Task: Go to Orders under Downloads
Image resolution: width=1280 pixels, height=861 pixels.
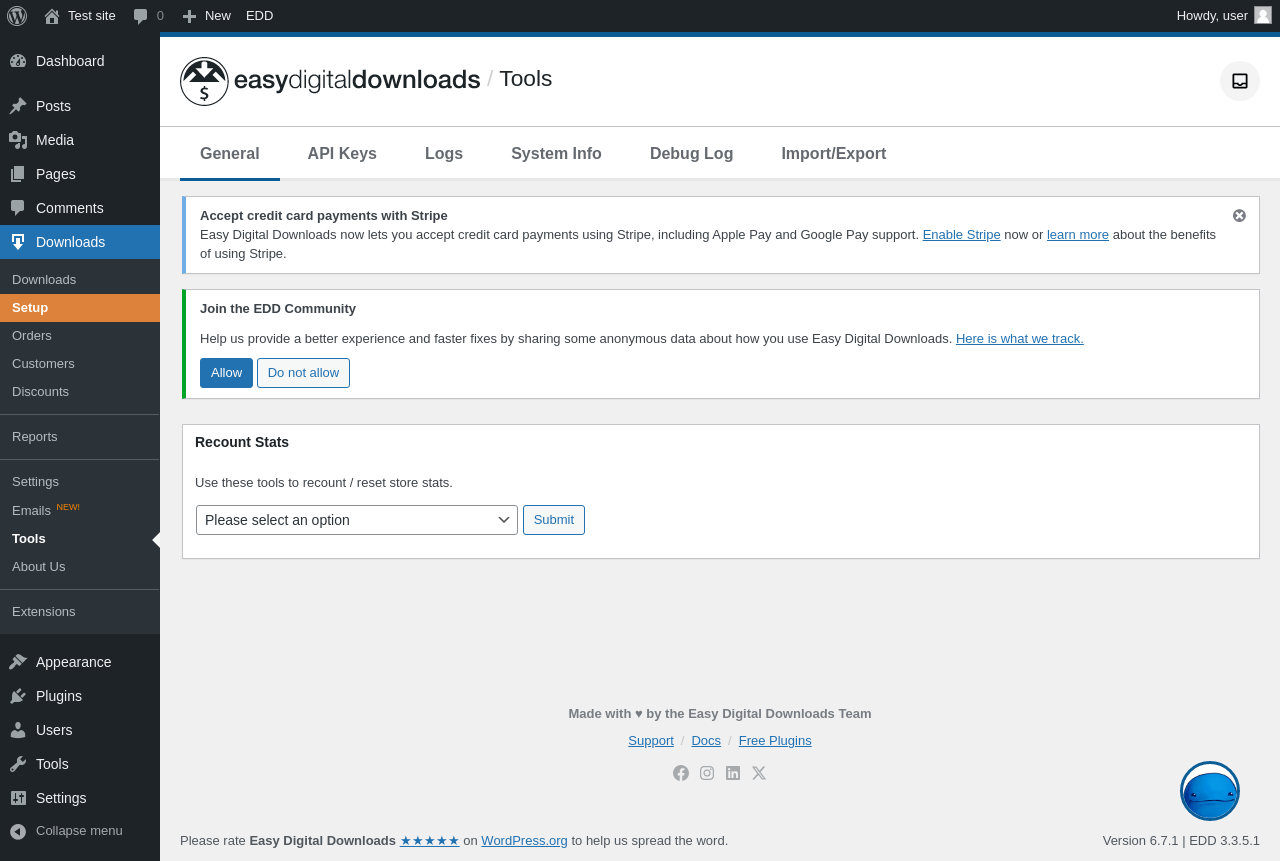Action: (80, 336)
